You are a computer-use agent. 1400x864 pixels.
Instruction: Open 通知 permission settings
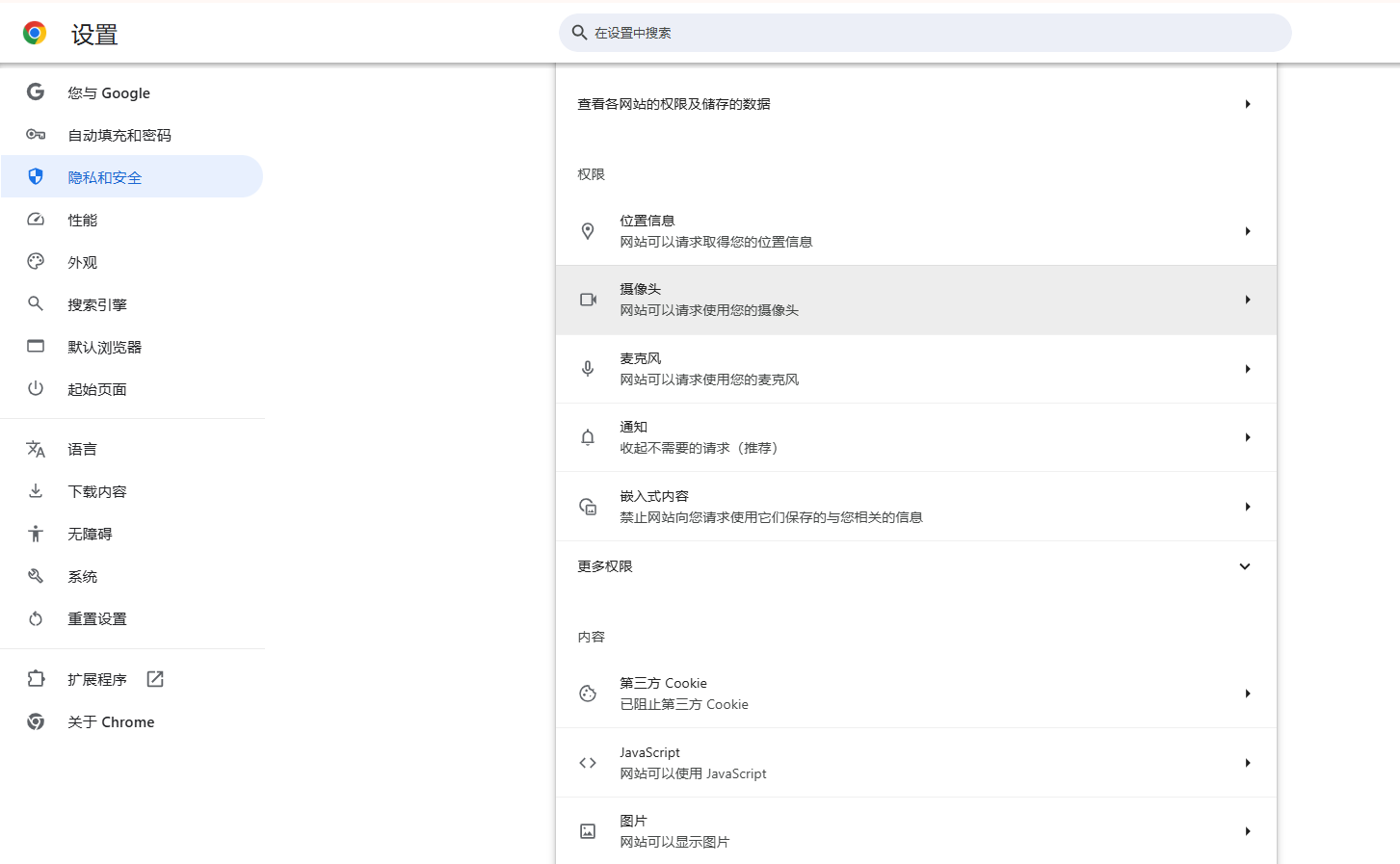[x=916, y=437]
